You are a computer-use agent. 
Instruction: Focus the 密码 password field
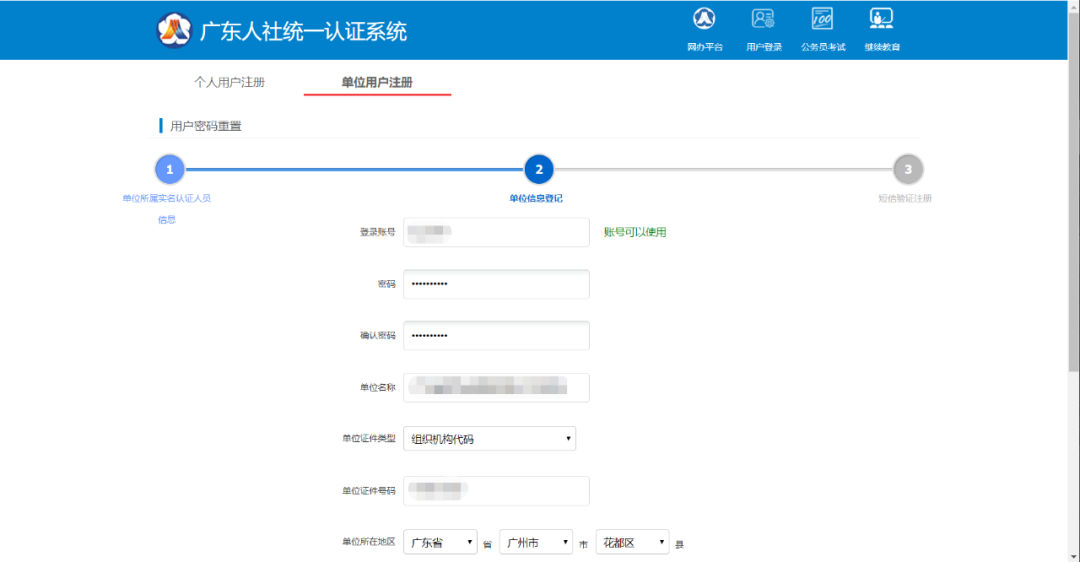pyautogui.click(x=496, y=284)
